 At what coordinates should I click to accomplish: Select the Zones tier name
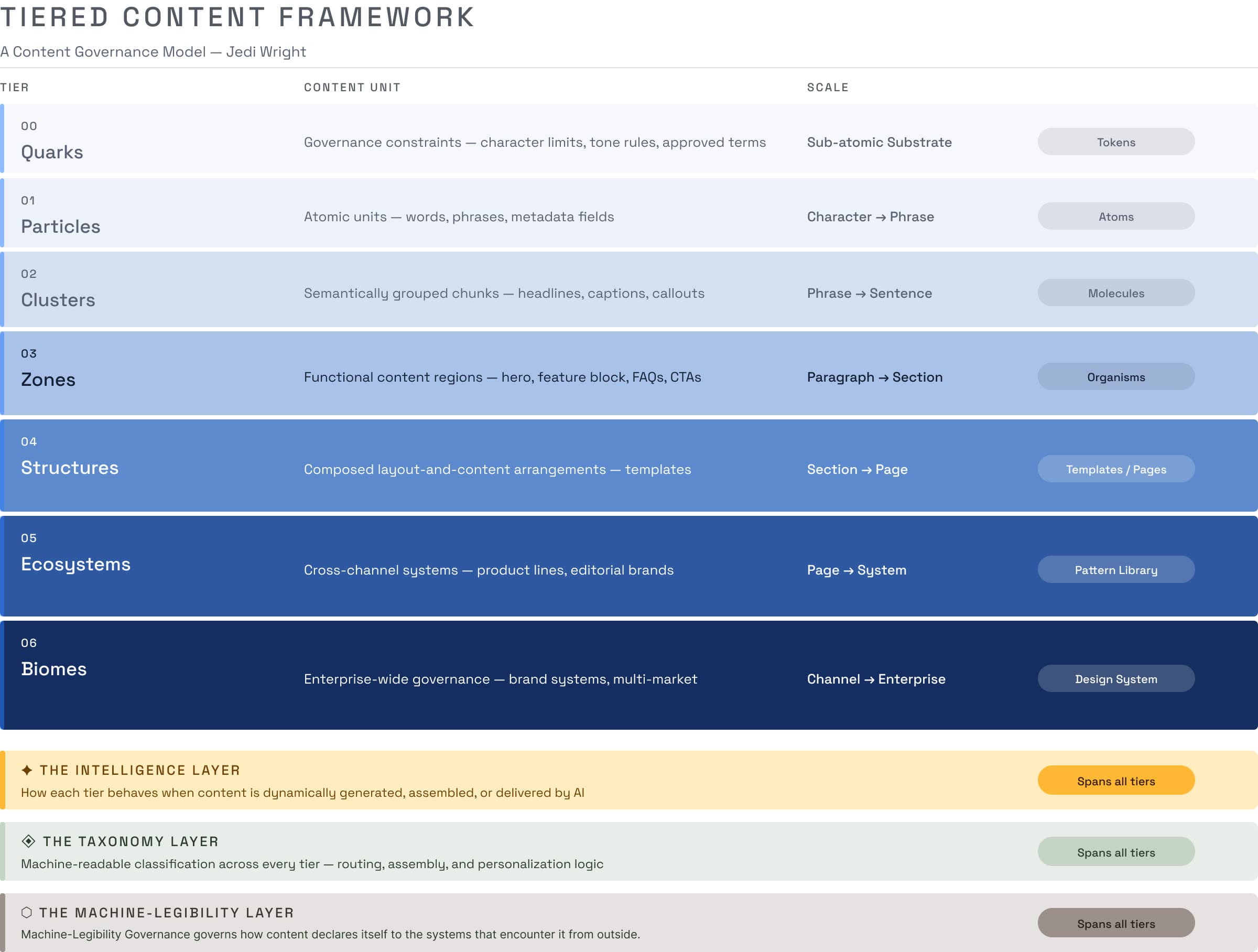click(48, 380)
